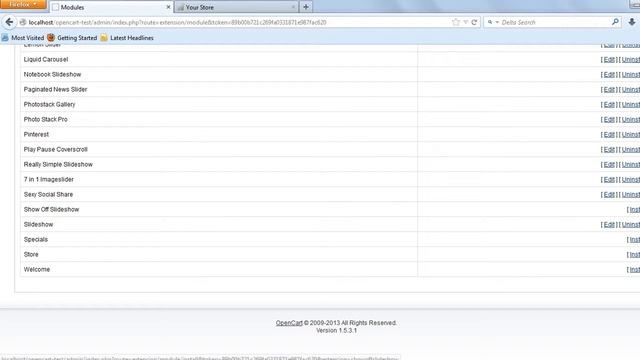Edit the Slideshow module
Image resolution: width=640 pixels, height=360 pixels.
[609, 225]
